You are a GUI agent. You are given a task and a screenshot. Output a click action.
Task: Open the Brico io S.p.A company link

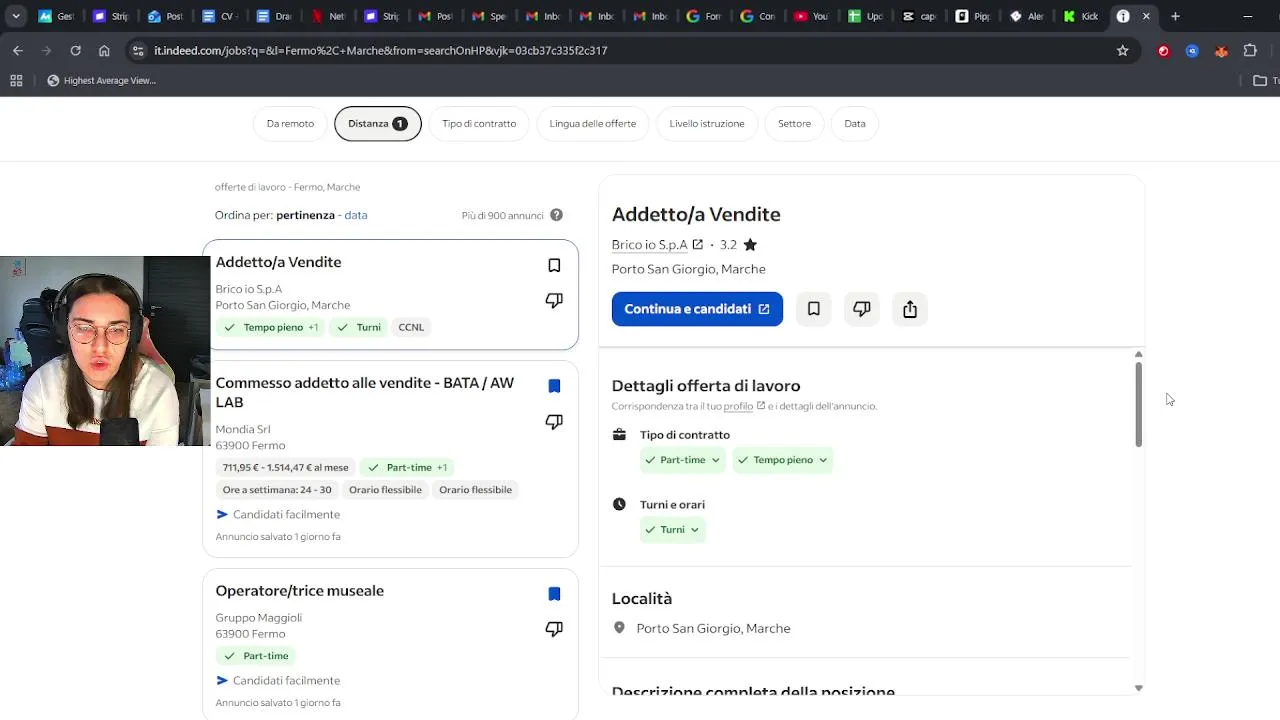[650, 244]
